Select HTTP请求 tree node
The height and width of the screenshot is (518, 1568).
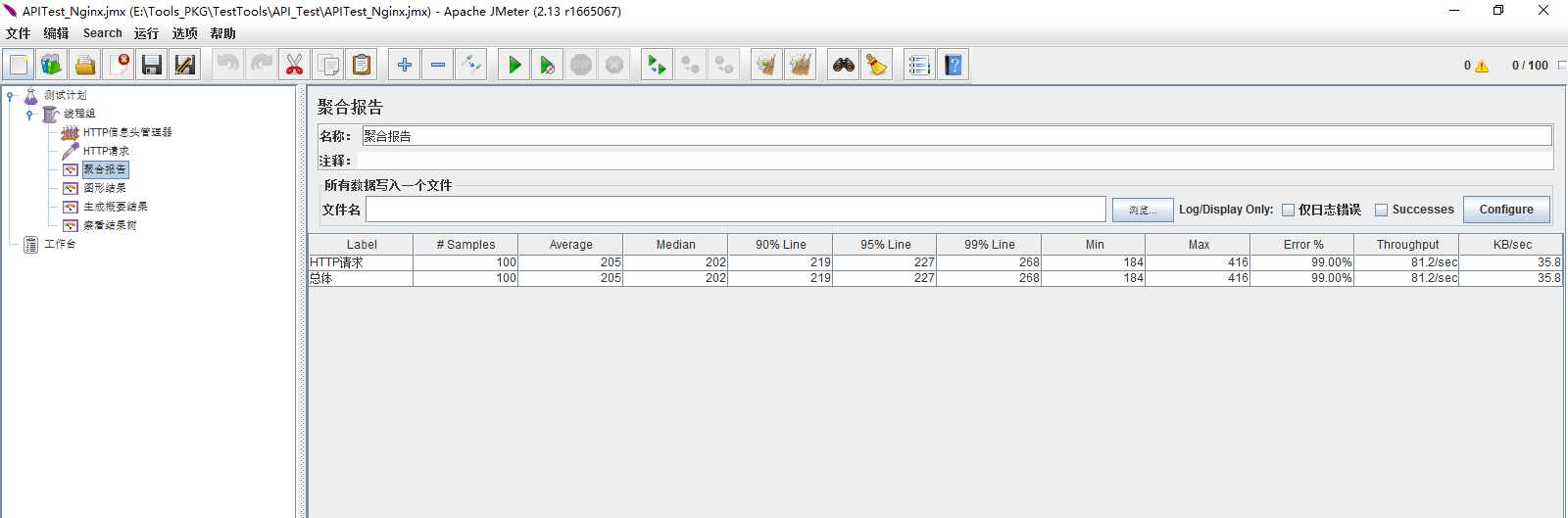(x=106, y=151)
